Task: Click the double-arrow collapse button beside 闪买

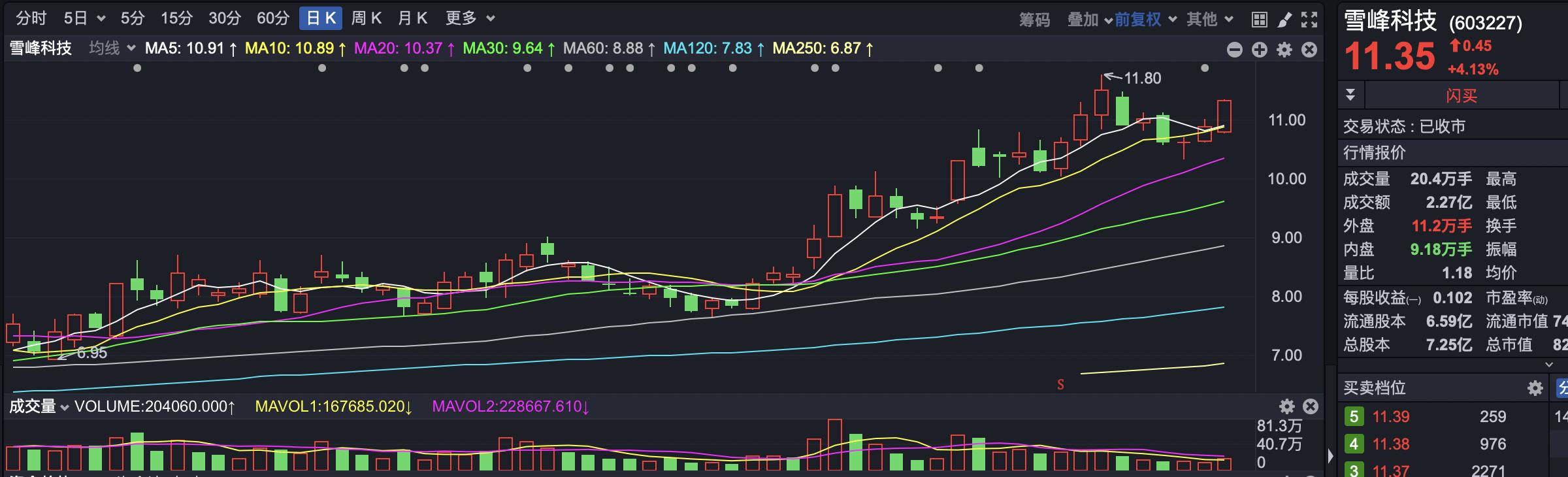Action: pyautogui.click(x=1350, y=95)
